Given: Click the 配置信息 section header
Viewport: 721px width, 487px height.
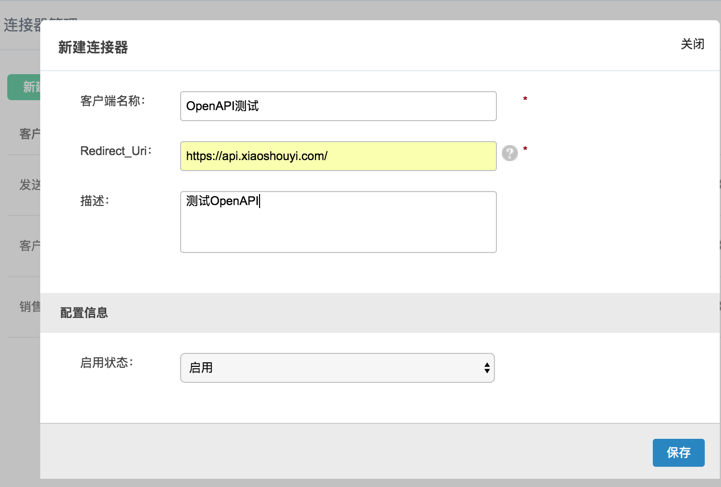Looking at the screenshot, I should 84,313.
